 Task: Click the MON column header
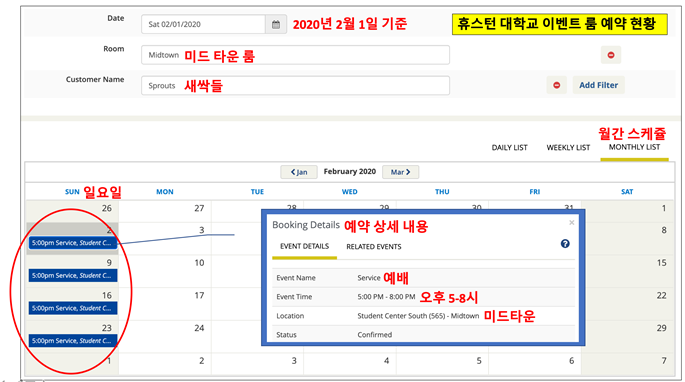click(165, 192)
